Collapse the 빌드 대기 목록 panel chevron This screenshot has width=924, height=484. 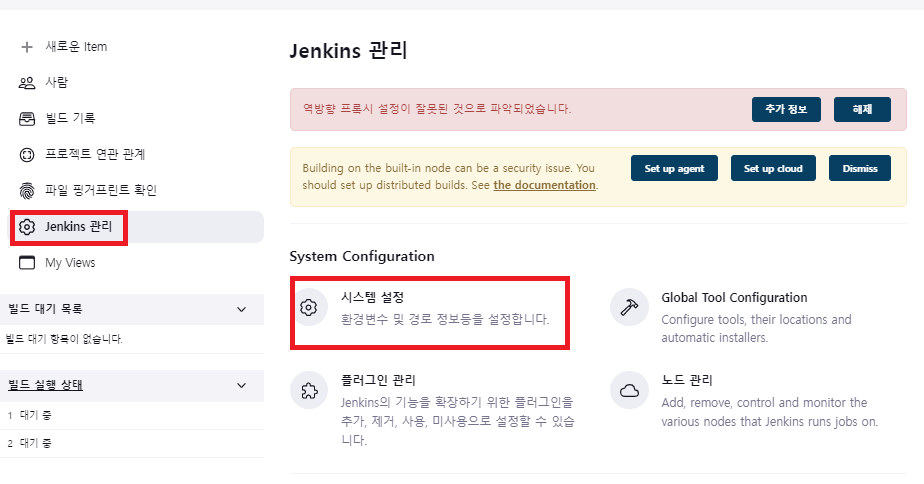(241, 309)
